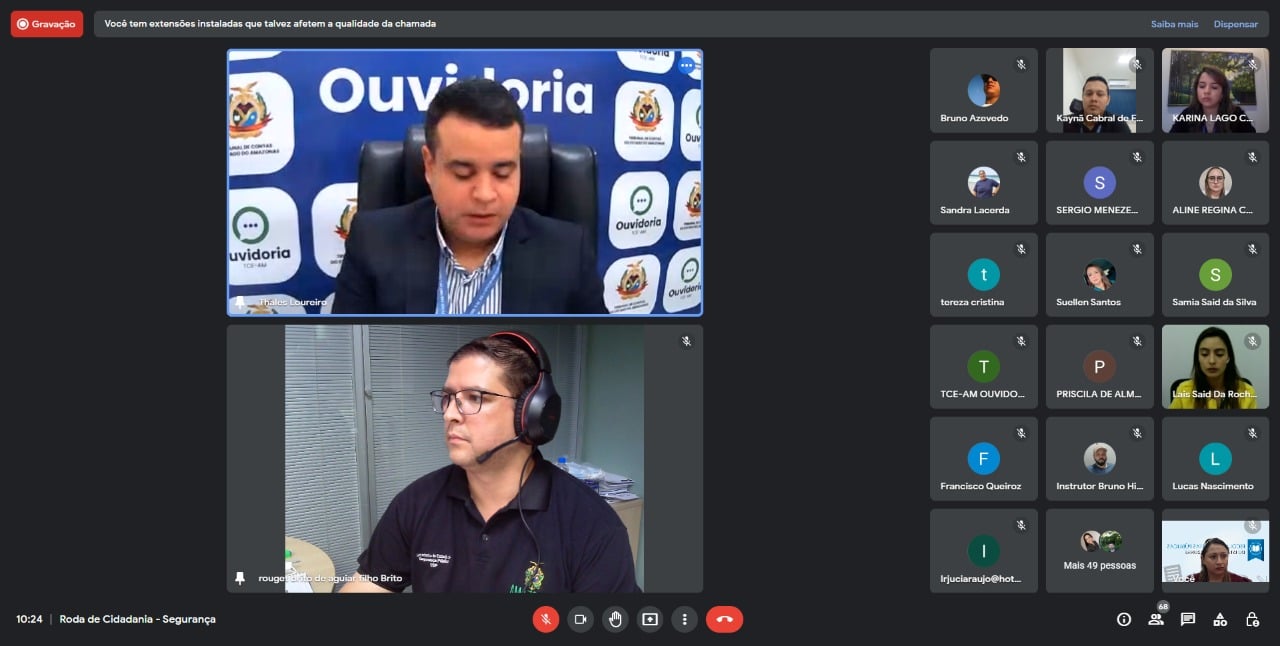
Task: Show the participants list with 68 badge
Action: click(x=1156, y=619)
